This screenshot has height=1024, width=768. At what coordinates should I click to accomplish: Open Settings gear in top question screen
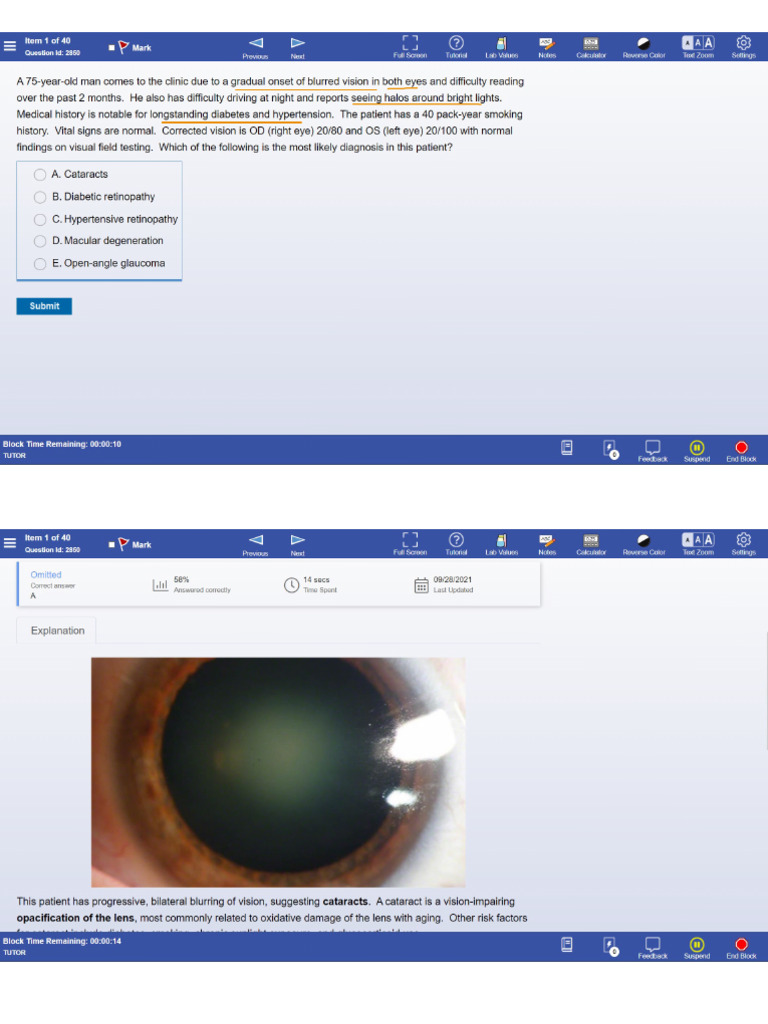743,47
